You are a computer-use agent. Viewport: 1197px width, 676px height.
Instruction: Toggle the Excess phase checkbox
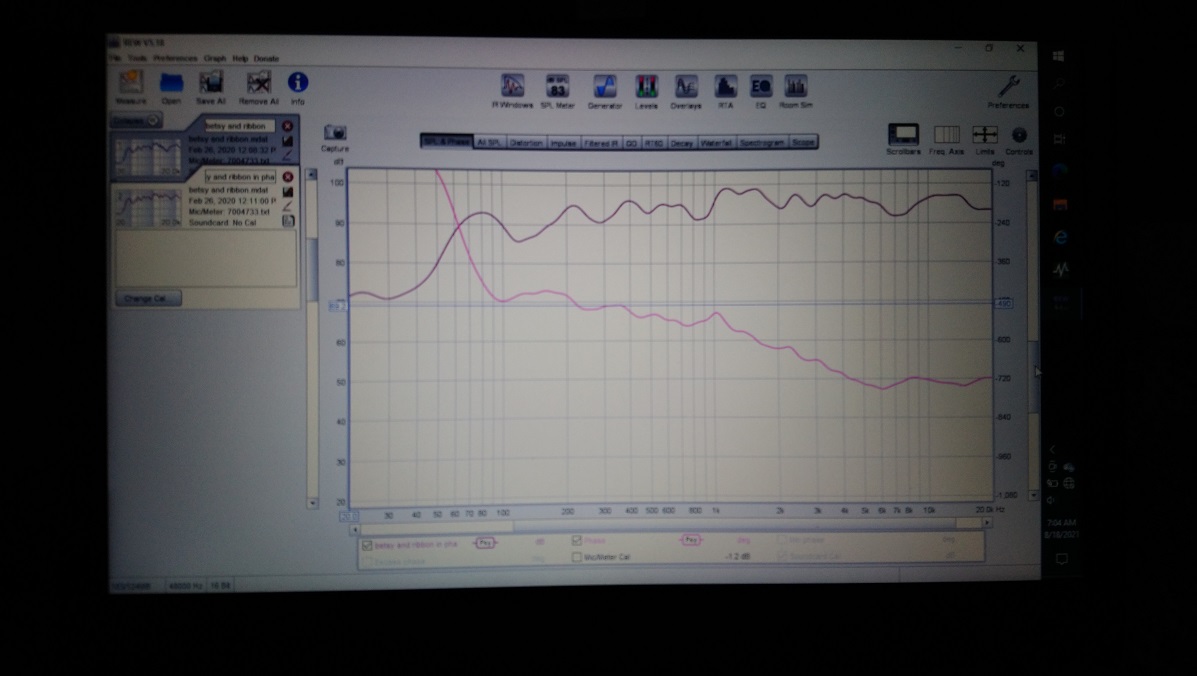tap(367, 562)
